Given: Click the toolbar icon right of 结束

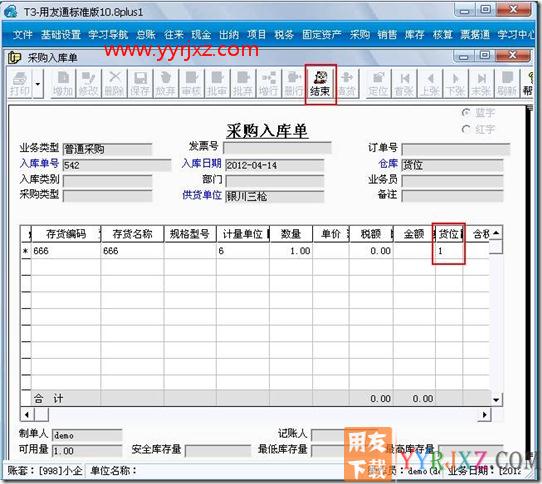Looking at the screenshot, I should pos(347,84).
